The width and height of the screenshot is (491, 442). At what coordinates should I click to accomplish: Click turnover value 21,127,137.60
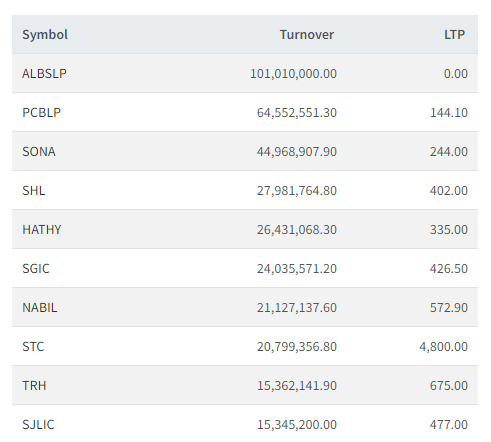(x=297, y=308)
